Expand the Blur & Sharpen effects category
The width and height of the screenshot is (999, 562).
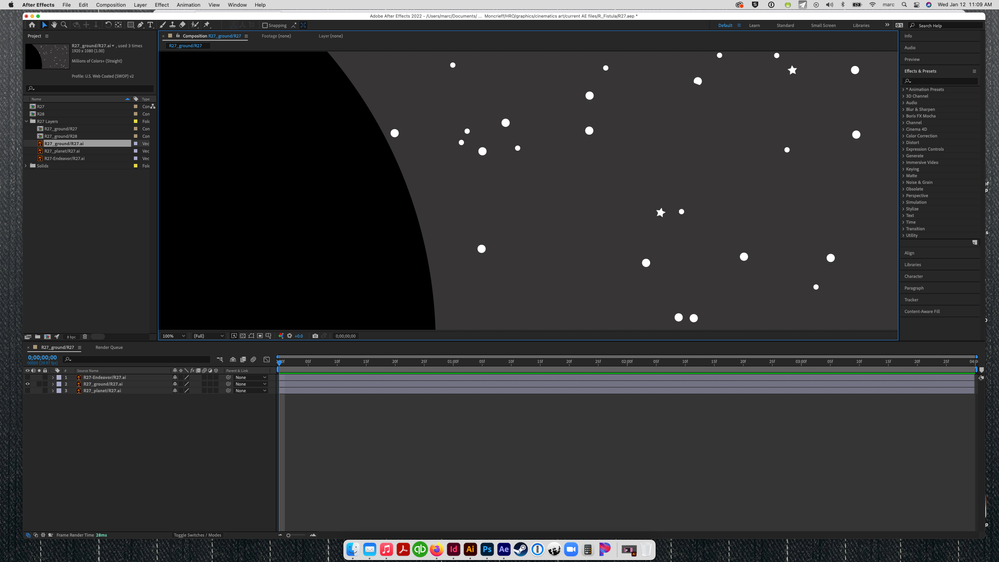pyautogui.click(x=903, y=109)
